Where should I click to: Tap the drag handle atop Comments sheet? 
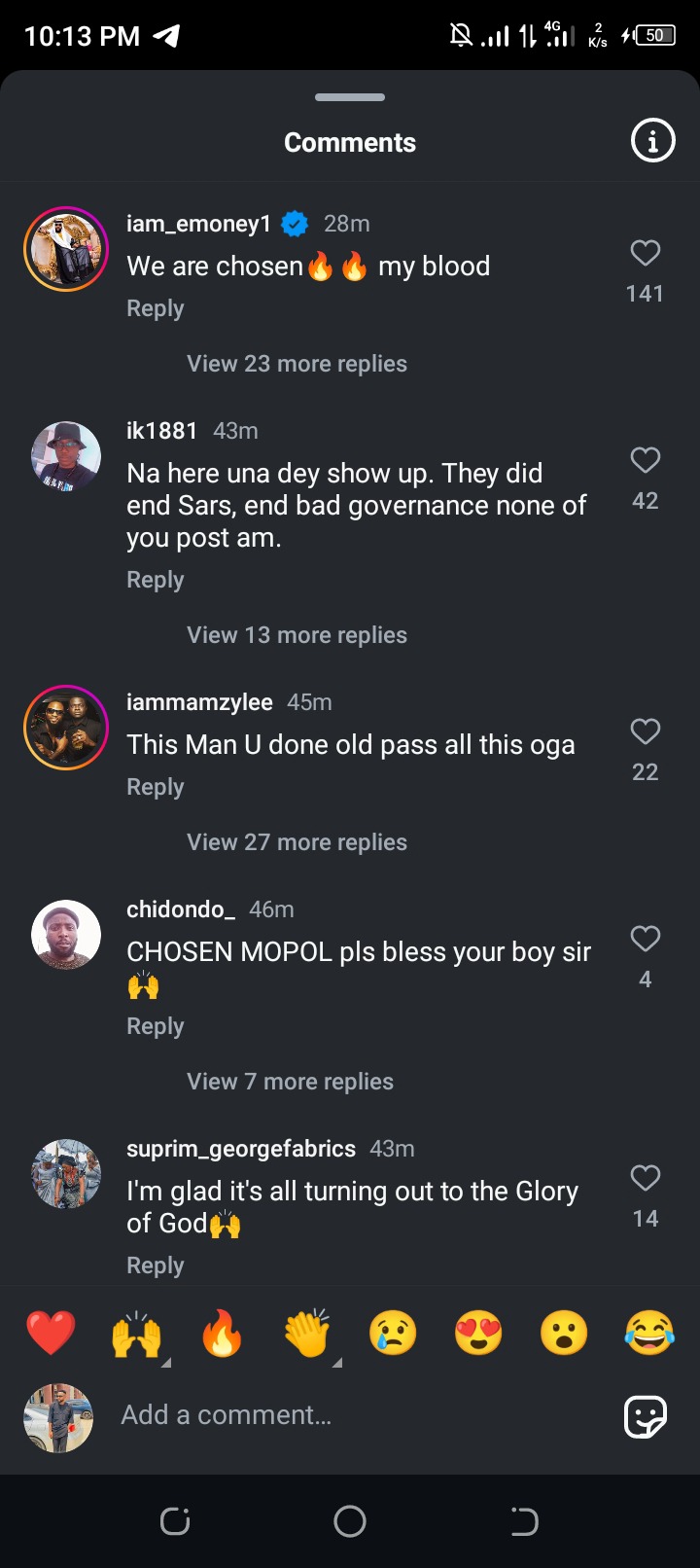[x=350, y=97]
